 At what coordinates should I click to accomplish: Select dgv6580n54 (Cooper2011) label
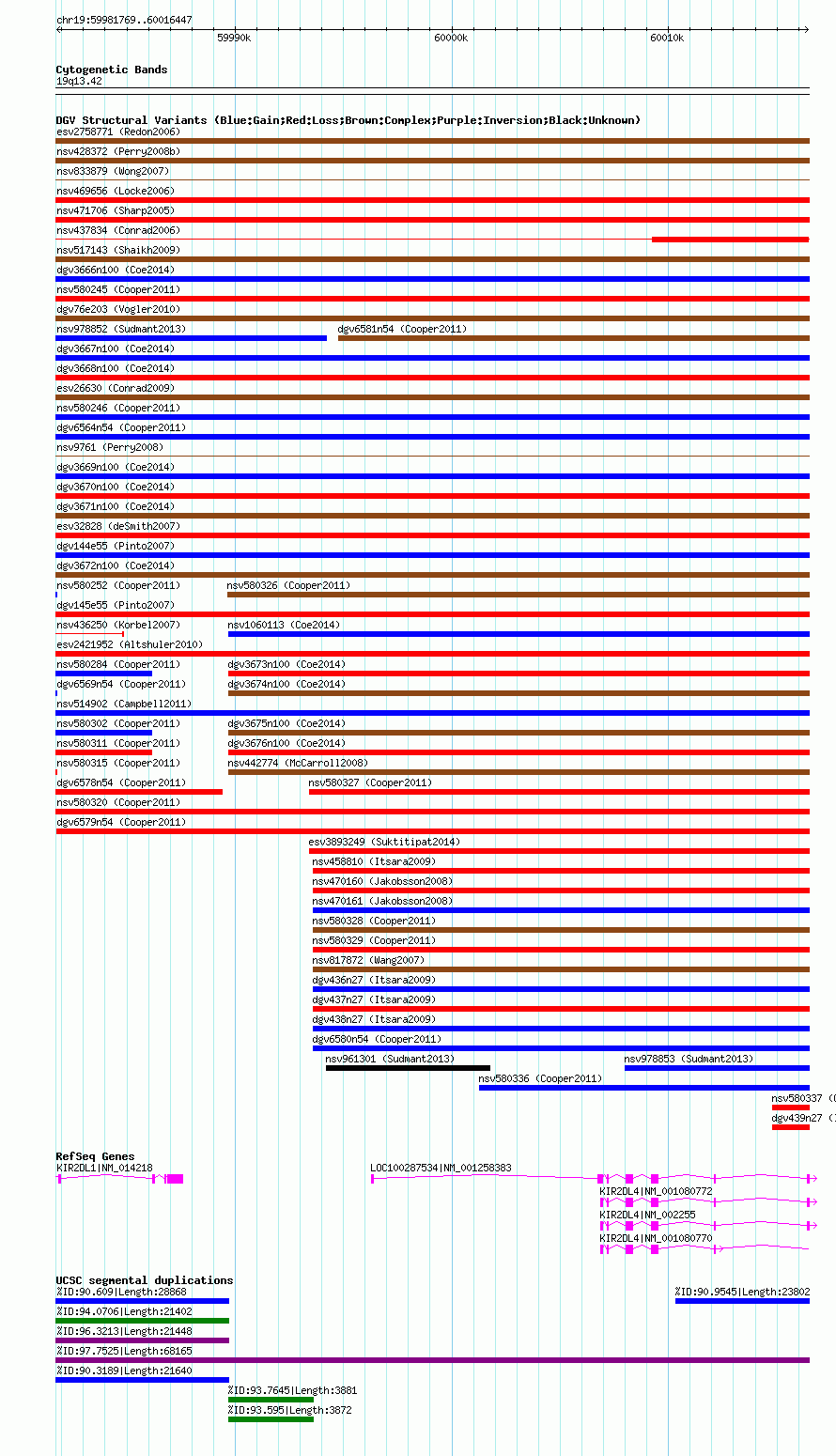pos(377,1039)
